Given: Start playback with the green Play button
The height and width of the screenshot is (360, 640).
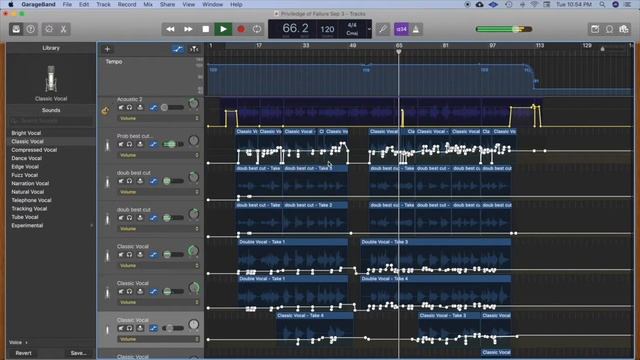Looking at the screenshot, I should click(223, 29).
